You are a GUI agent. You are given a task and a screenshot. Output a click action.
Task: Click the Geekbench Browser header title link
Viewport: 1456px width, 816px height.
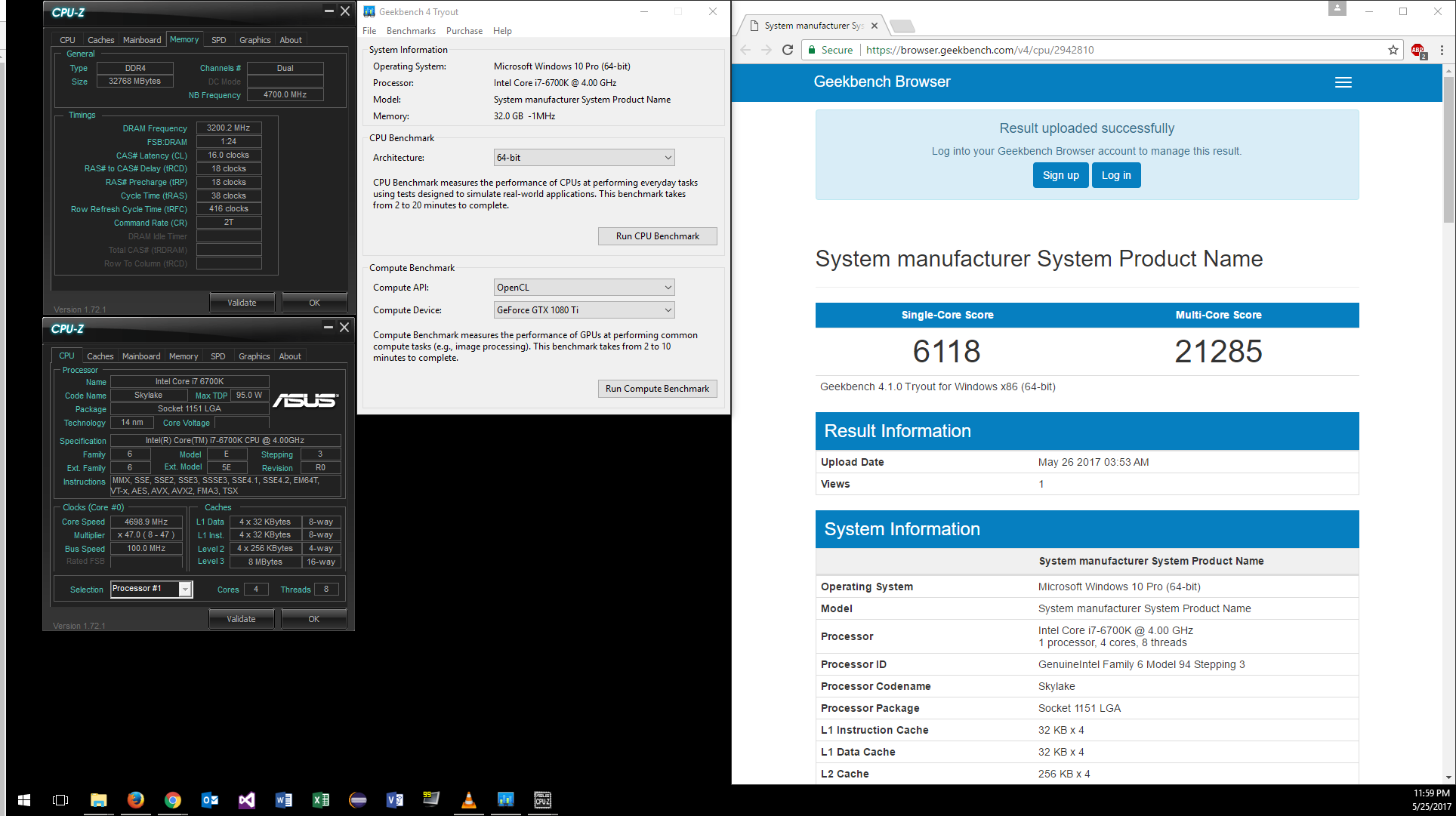tap(881, 82)
